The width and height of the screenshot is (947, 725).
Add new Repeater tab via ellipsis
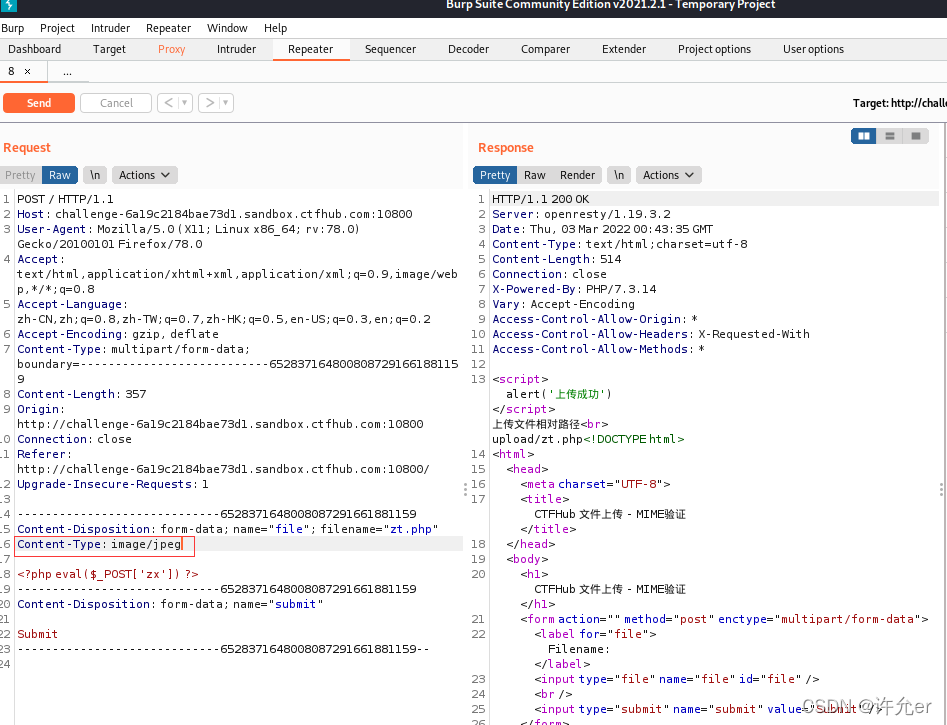point(67,72)
